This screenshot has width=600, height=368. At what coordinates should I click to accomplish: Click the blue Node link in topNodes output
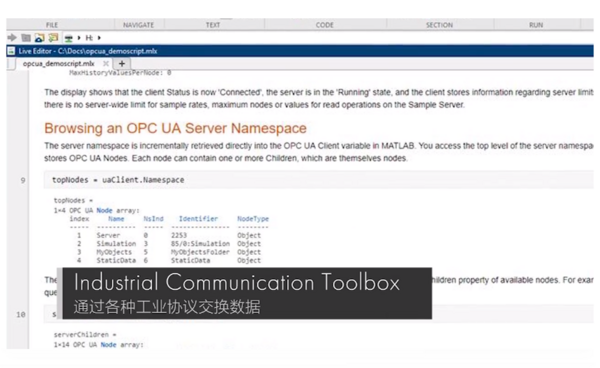coord(104,210)
